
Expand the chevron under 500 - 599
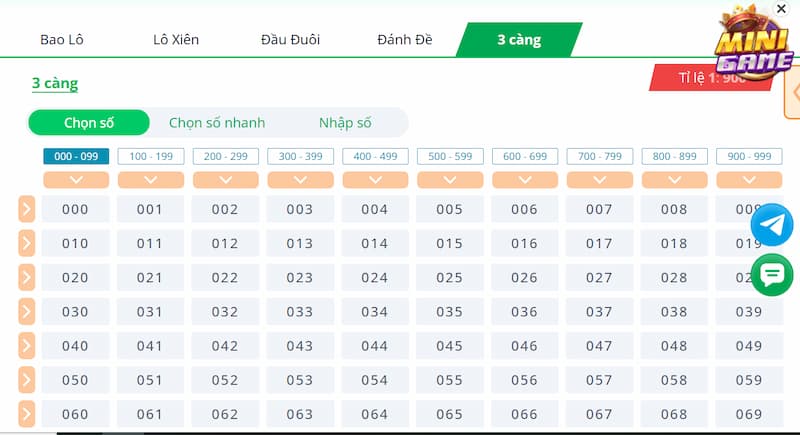(x=450, y=180)
